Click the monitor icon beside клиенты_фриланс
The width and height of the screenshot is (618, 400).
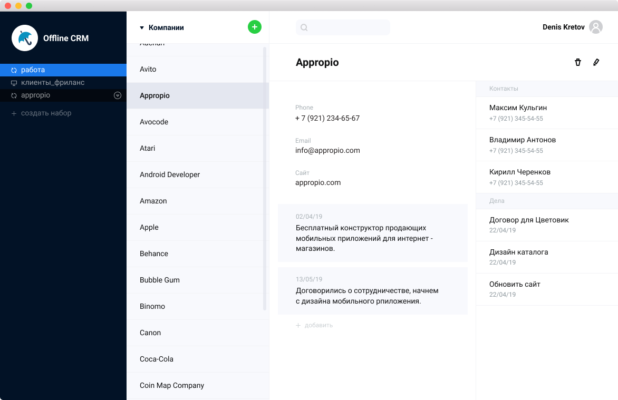[13, 83]
